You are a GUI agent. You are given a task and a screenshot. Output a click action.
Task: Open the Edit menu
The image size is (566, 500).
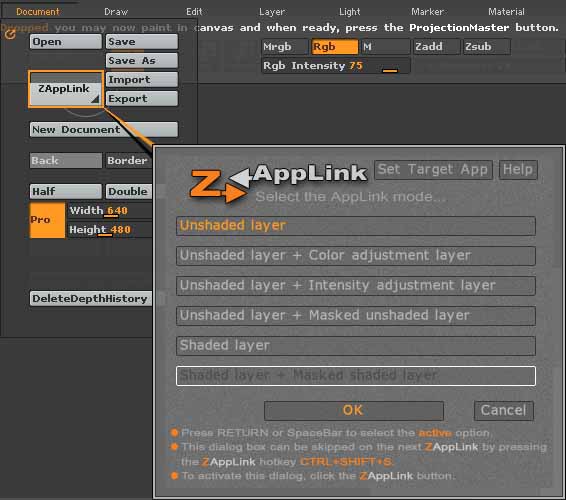coord(194,12)
